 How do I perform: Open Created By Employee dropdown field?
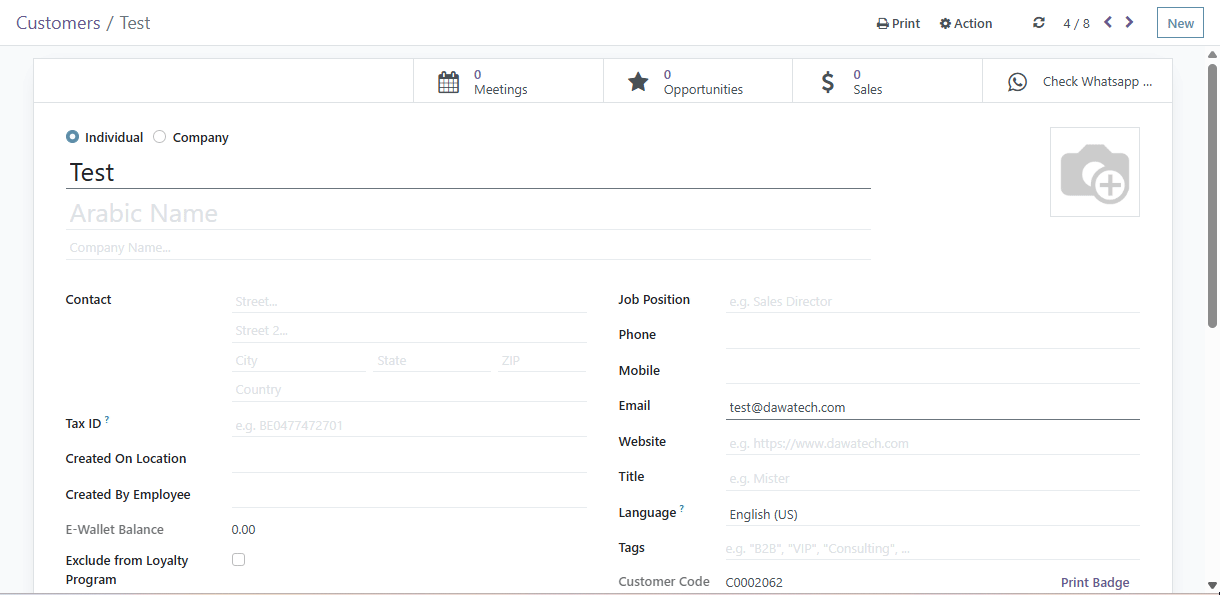point(409,495)
